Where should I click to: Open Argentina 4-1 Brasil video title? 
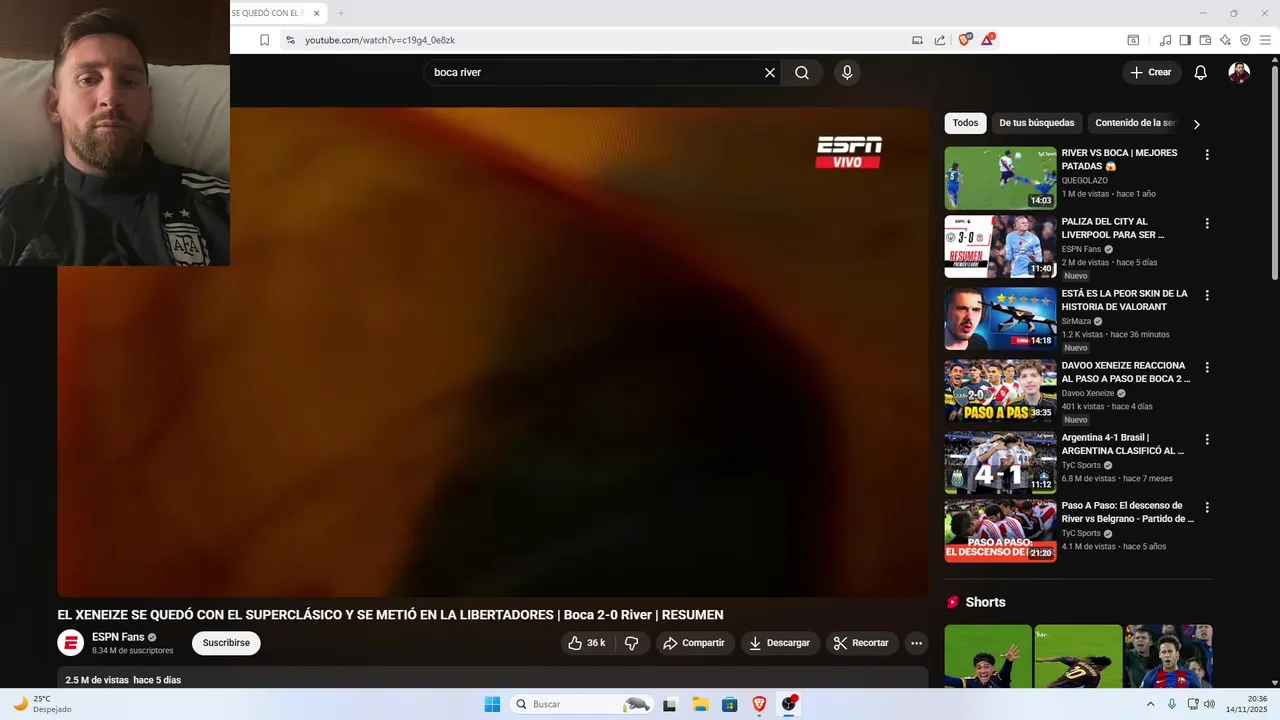click(x=1123, y=444)
